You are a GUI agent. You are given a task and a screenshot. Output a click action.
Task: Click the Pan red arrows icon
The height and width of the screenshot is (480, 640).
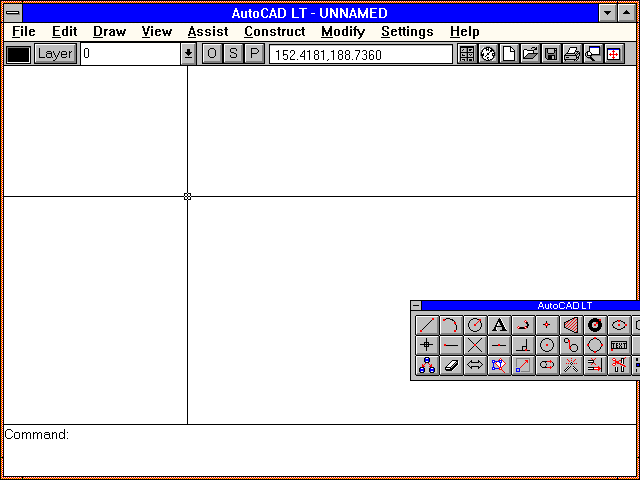pos(614,54)
